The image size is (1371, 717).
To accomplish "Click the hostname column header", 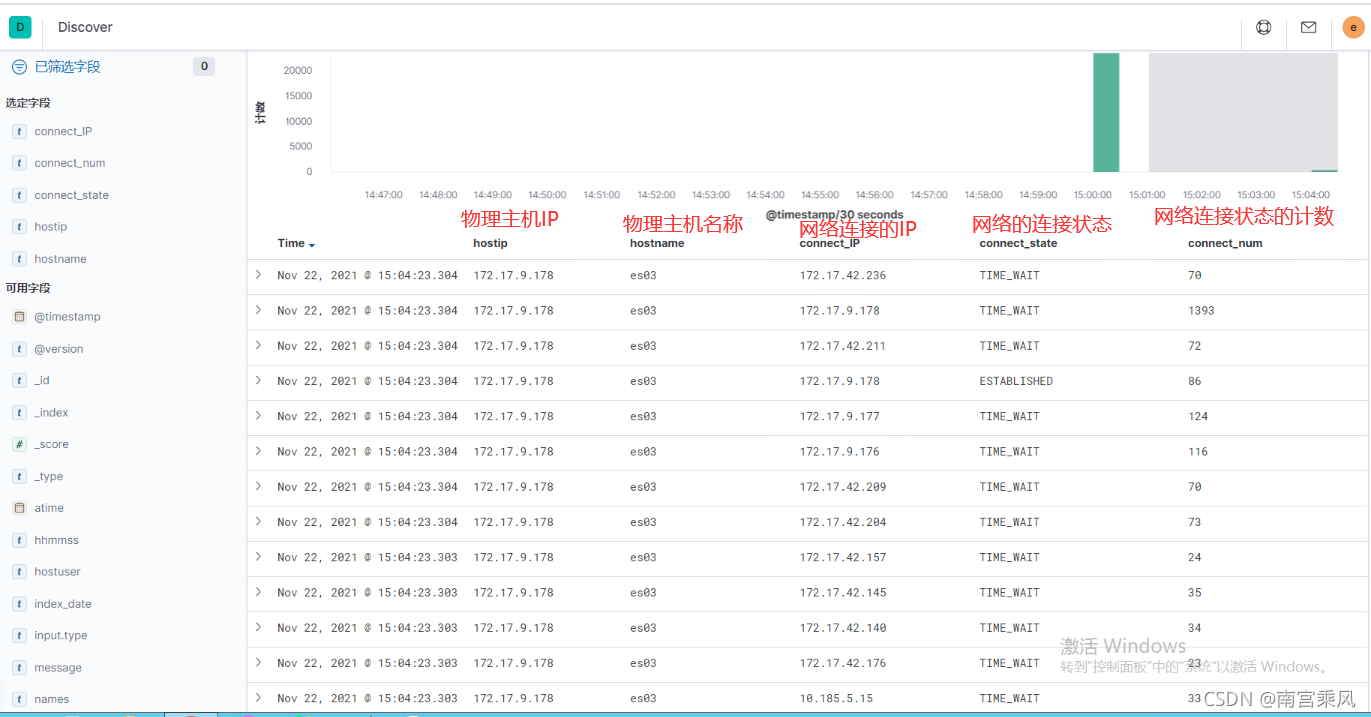I will click(657, 243).
